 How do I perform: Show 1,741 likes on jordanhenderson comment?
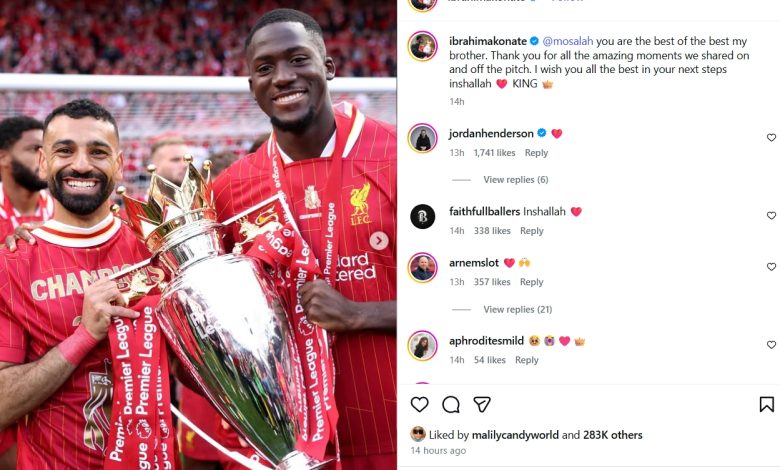[494, 153]
